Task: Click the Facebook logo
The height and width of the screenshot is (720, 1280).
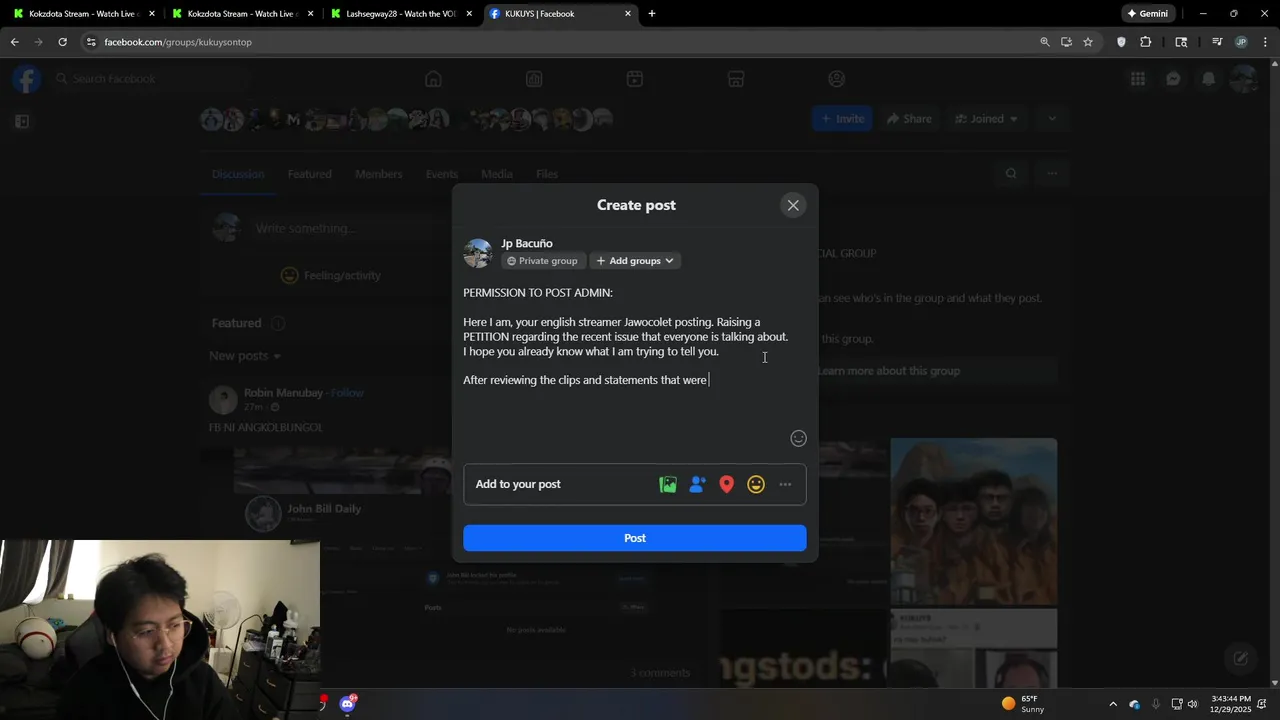Action: (x=26, y=79)
